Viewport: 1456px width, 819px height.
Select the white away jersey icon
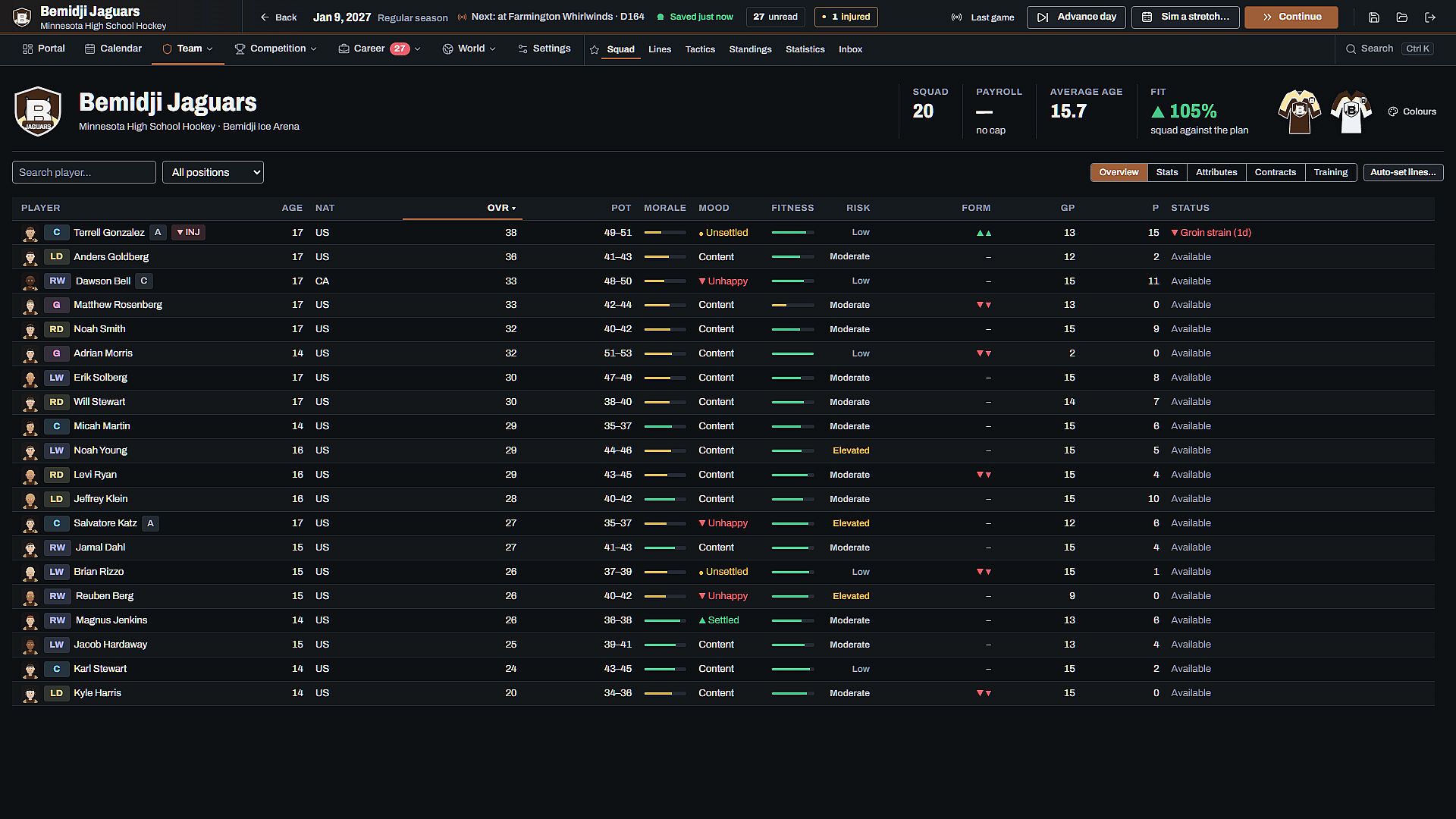[1351, 111]
